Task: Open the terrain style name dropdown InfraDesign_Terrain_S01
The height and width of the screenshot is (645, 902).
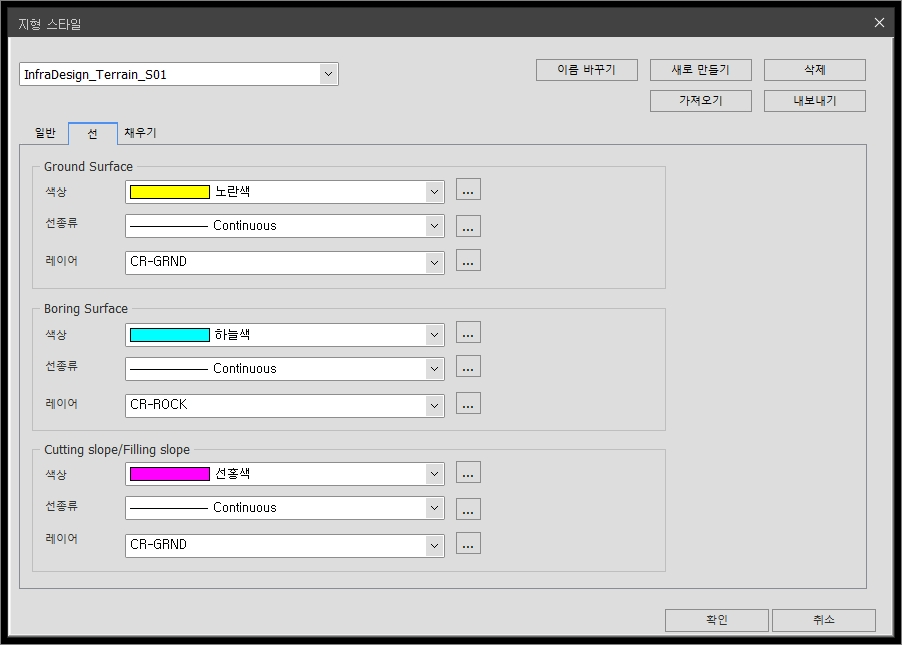Action: [x=178, y=74]
